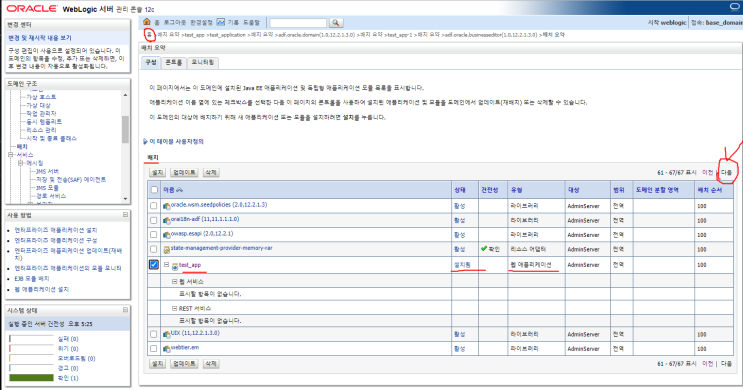Select JMS 서버 tree item
Screen dimensions: 743x390
47,171
